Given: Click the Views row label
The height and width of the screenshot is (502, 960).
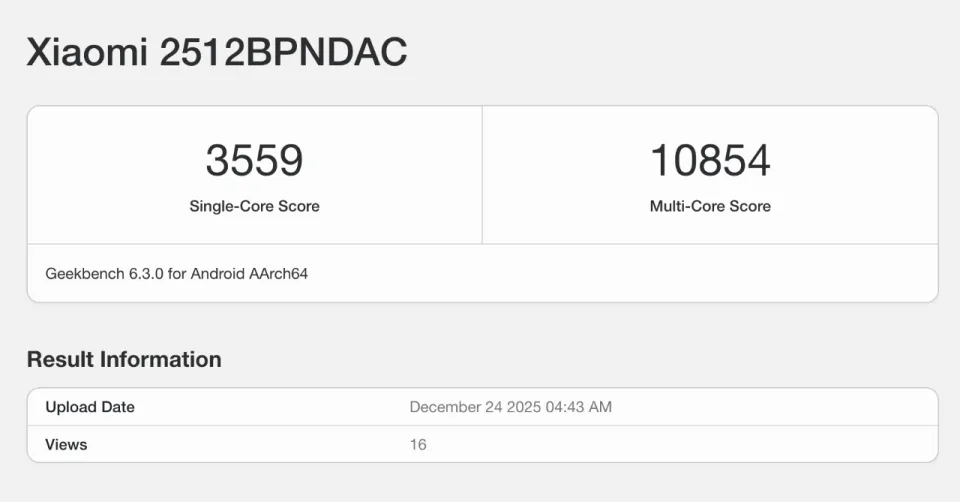Looking at the screenshot, I should click(66, 444).
